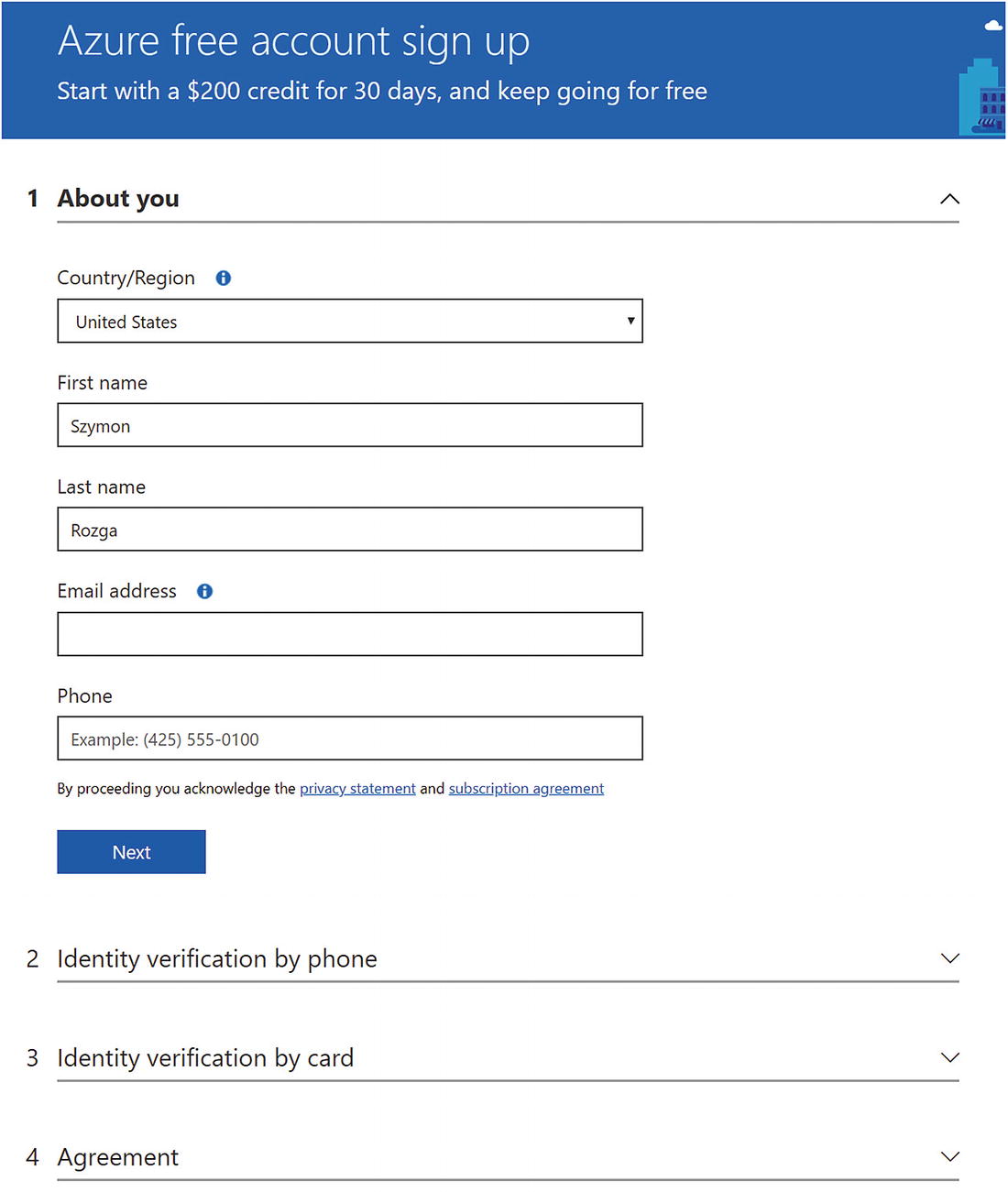Open Identity verification by phone heading

pos(217,958)
